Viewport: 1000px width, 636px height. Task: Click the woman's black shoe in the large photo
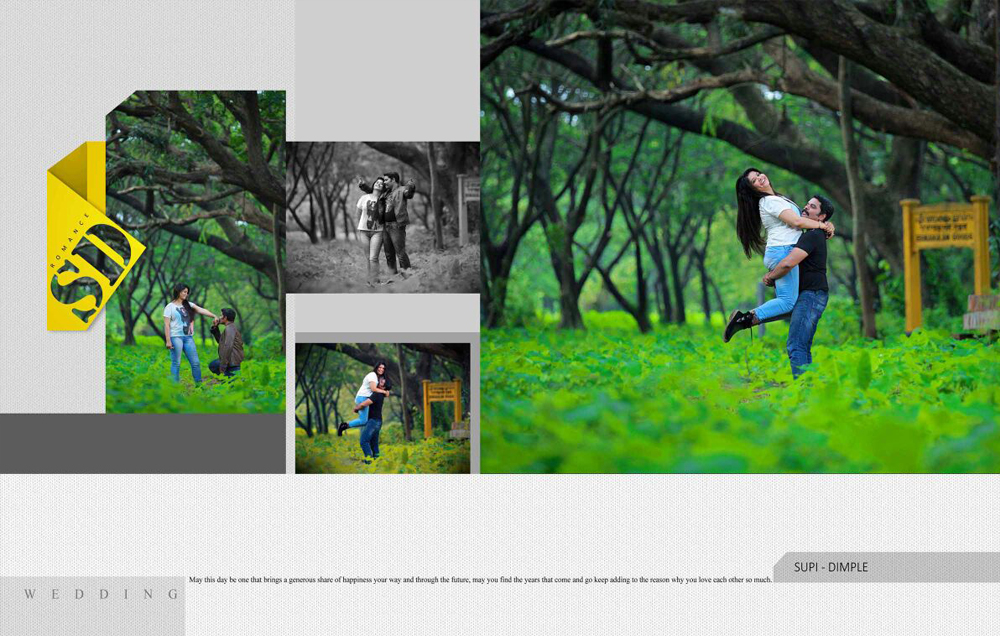point(739,323)
